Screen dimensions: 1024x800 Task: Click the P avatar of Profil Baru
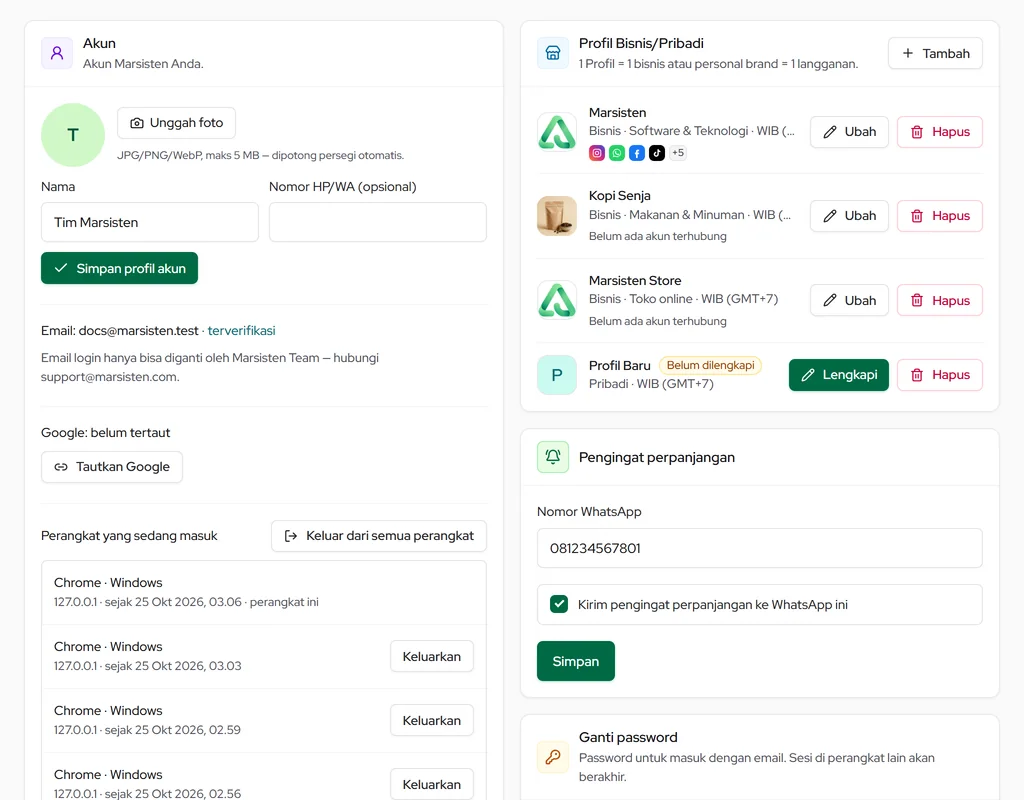point(556,375)
